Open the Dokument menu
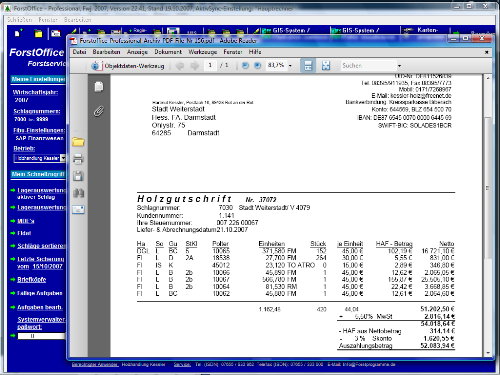Image resolution: width=500 pixels, height=375 pixels. (x=168, y=52)
